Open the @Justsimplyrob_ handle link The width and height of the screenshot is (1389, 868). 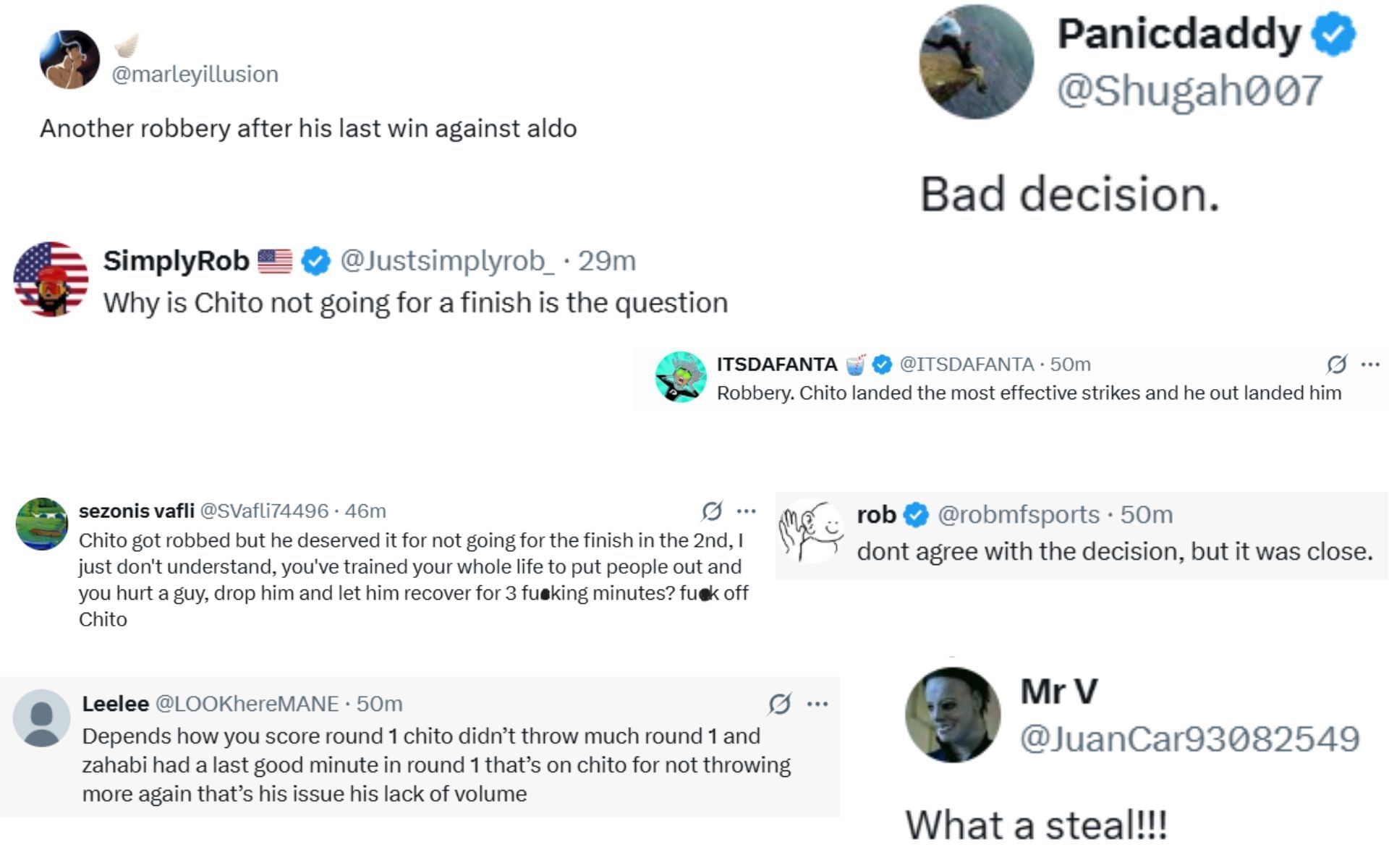tap(447, 261)
